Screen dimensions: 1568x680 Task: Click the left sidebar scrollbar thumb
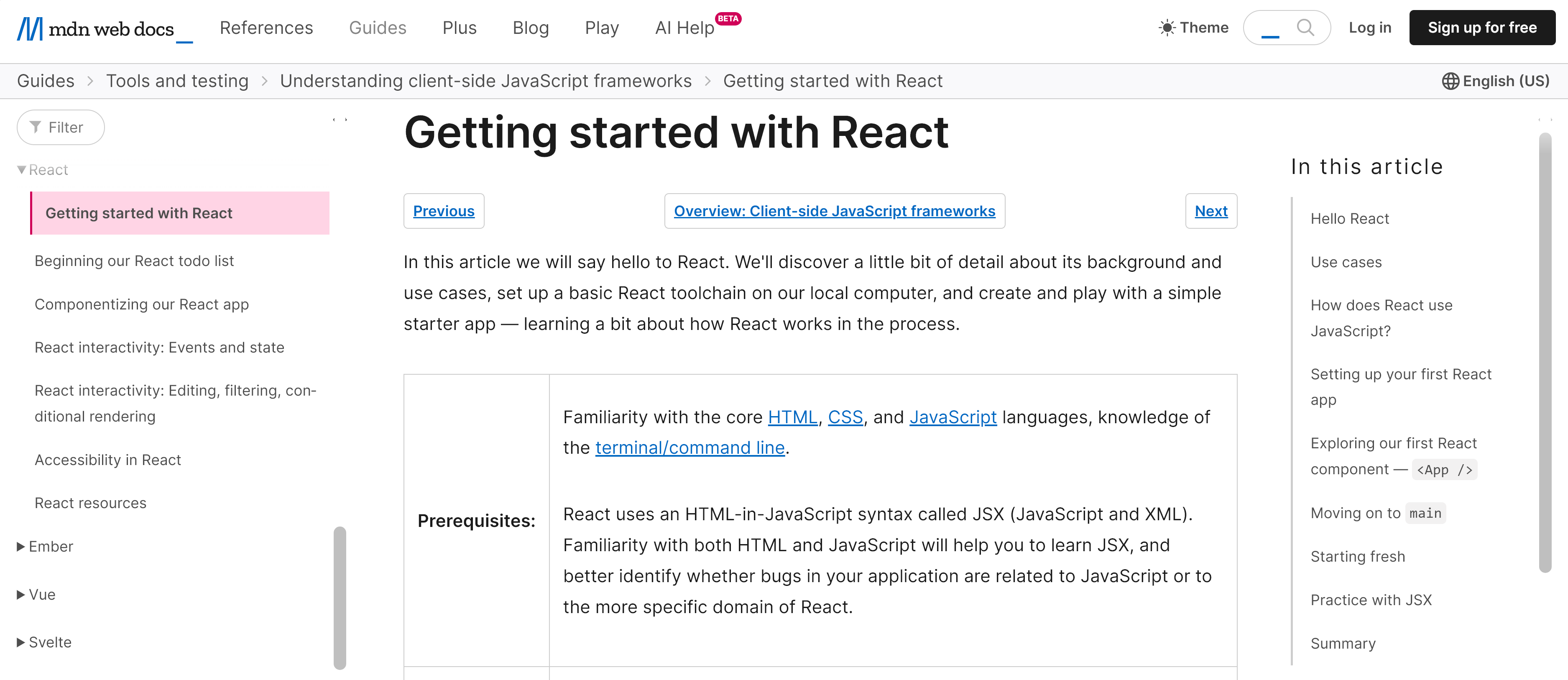click(340, 598)
